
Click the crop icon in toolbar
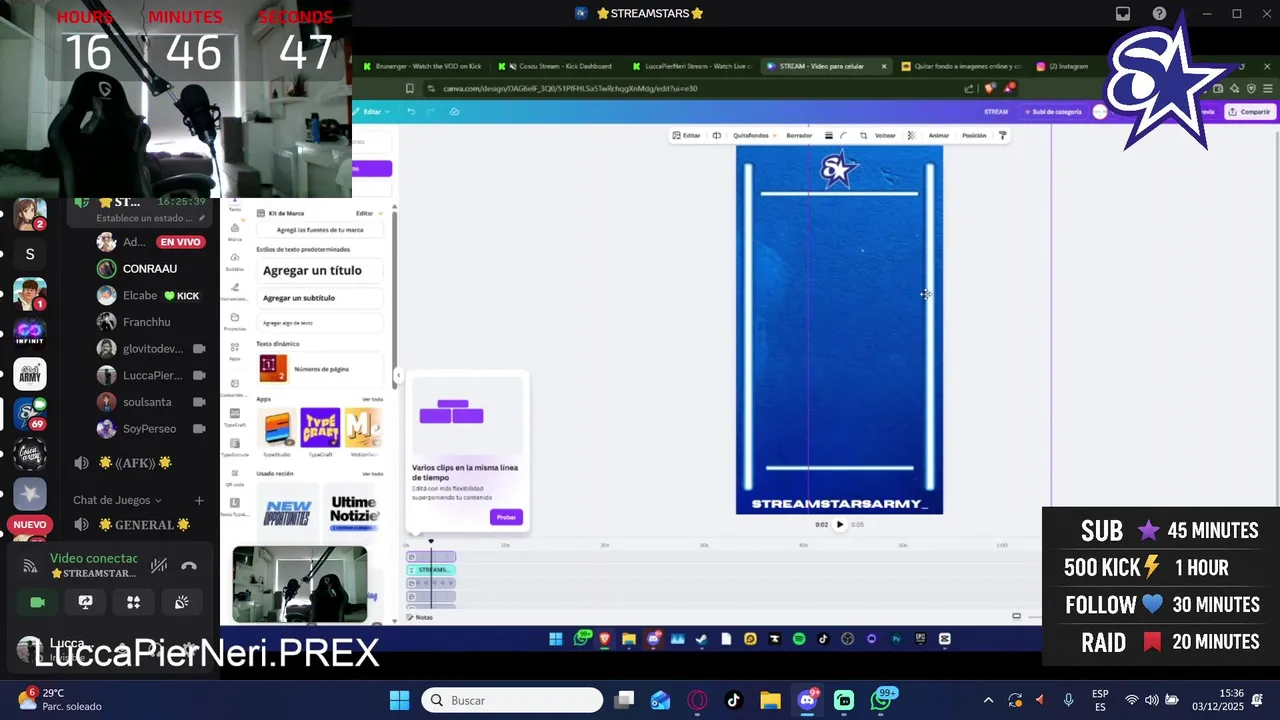[863, 135]
